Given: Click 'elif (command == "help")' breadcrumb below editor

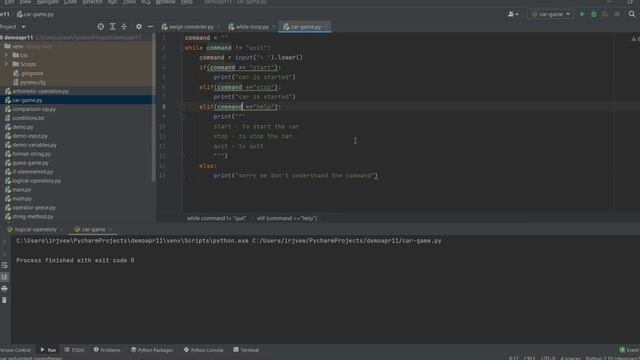Looking at the screenshot, I should tap(287, 218).
